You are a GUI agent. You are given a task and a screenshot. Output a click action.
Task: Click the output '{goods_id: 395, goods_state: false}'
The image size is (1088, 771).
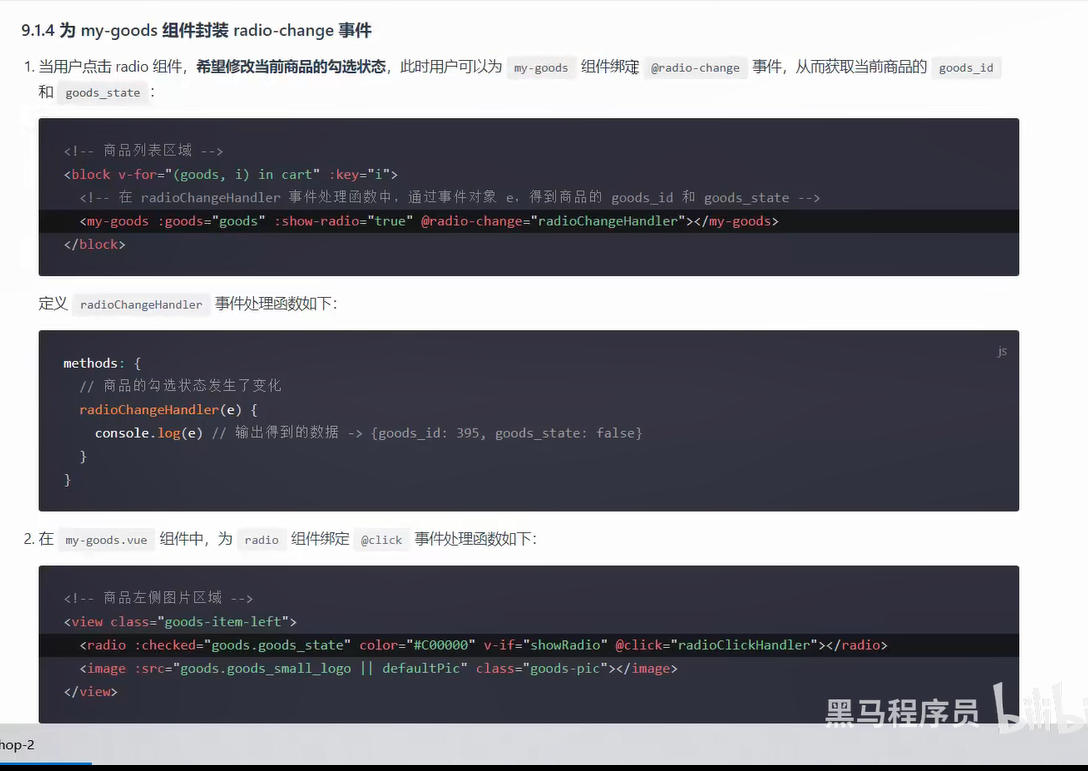507,433
